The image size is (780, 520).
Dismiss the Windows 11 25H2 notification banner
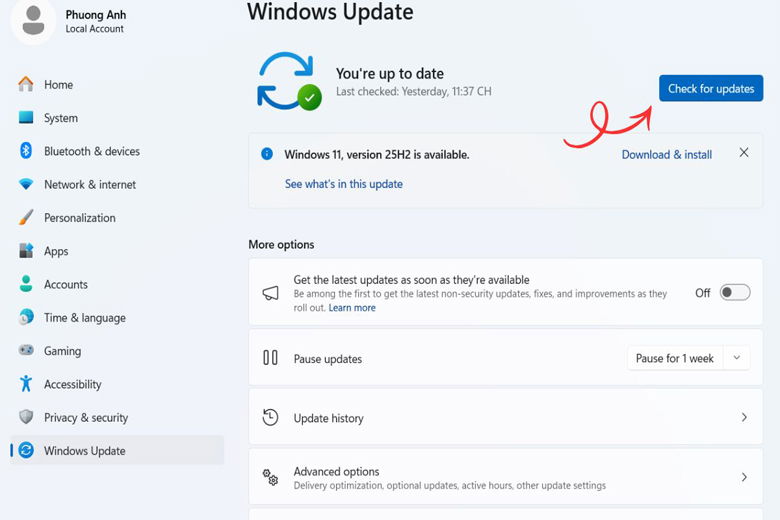coord(744,153)
